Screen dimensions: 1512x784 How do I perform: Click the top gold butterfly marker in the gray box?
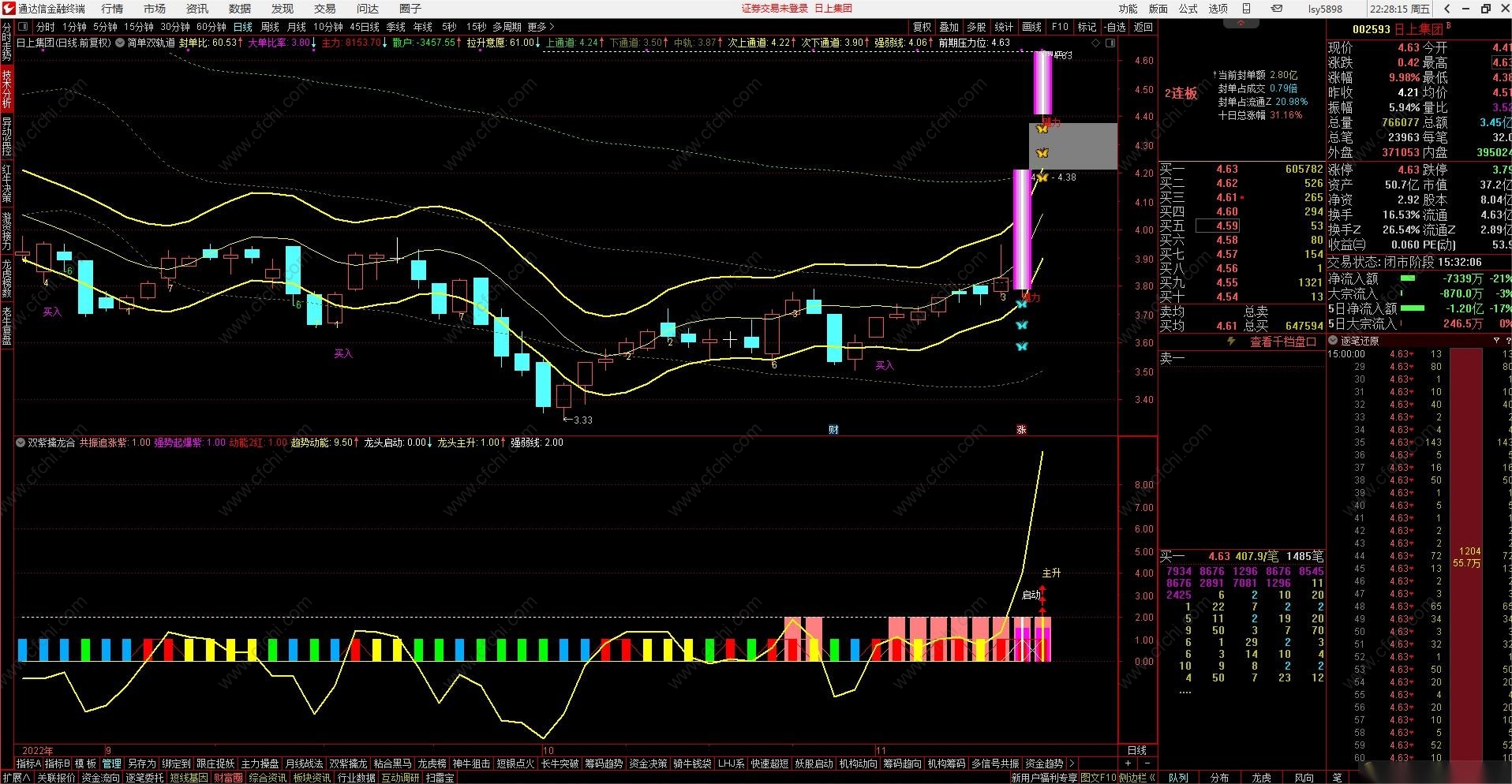click(x=1042, y=129)
